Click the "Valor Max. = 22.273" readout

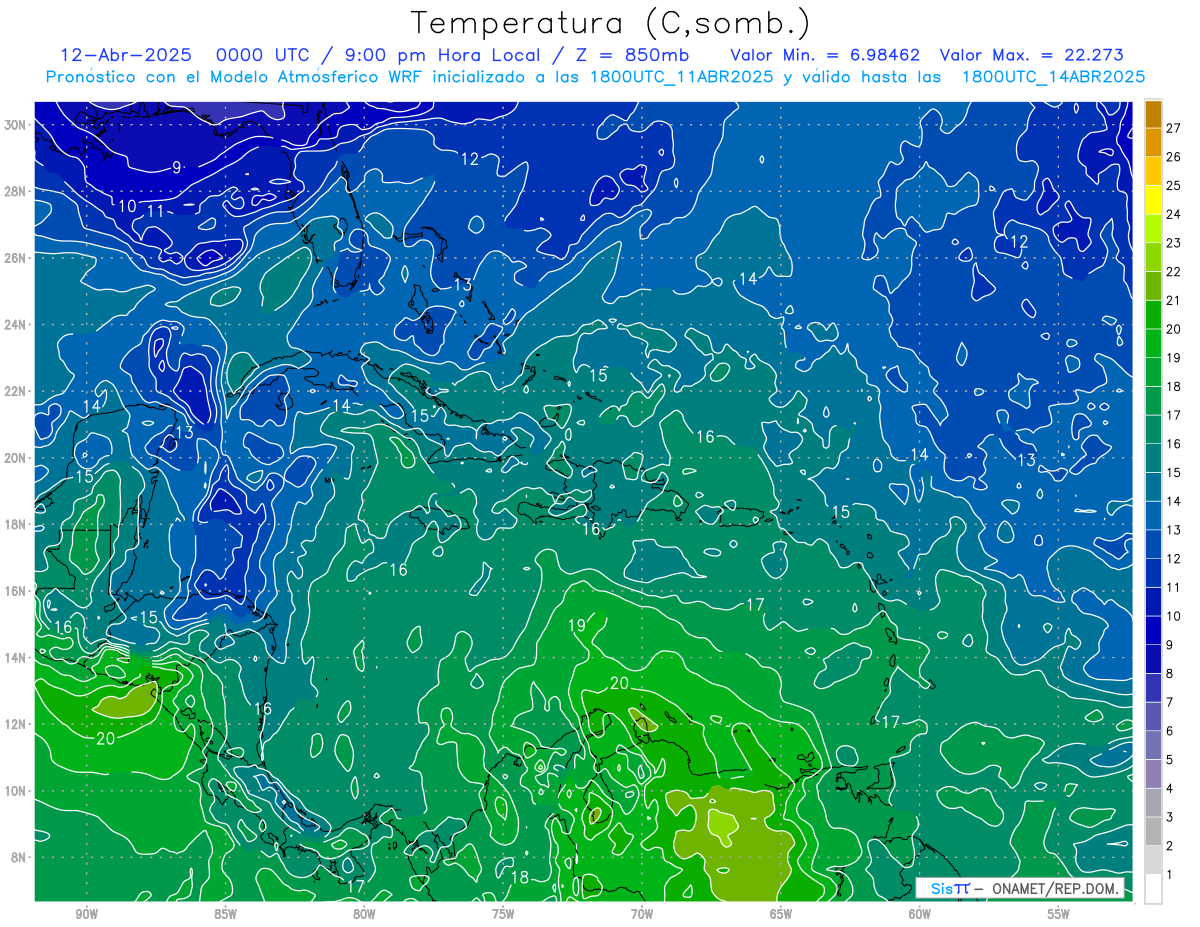(1031, 55)
